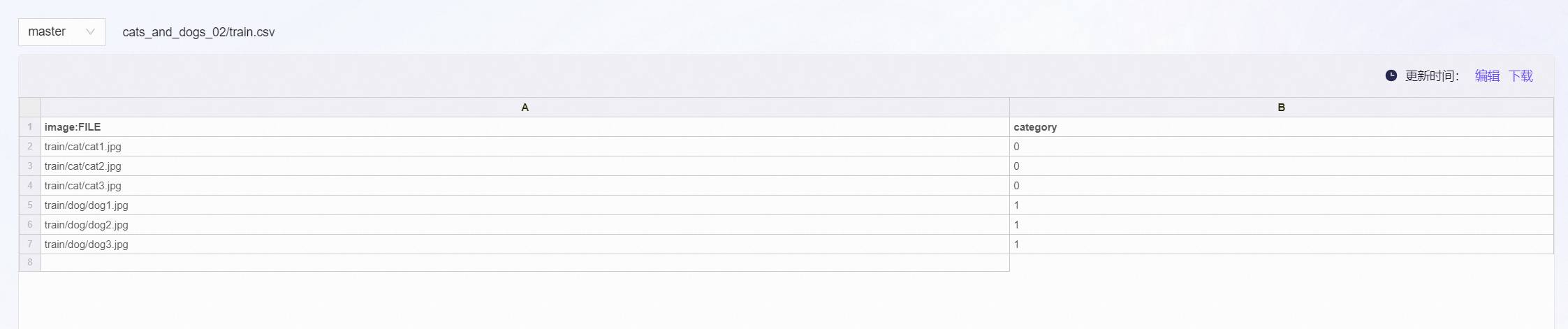Select column B header

[x=1282, y=107]
